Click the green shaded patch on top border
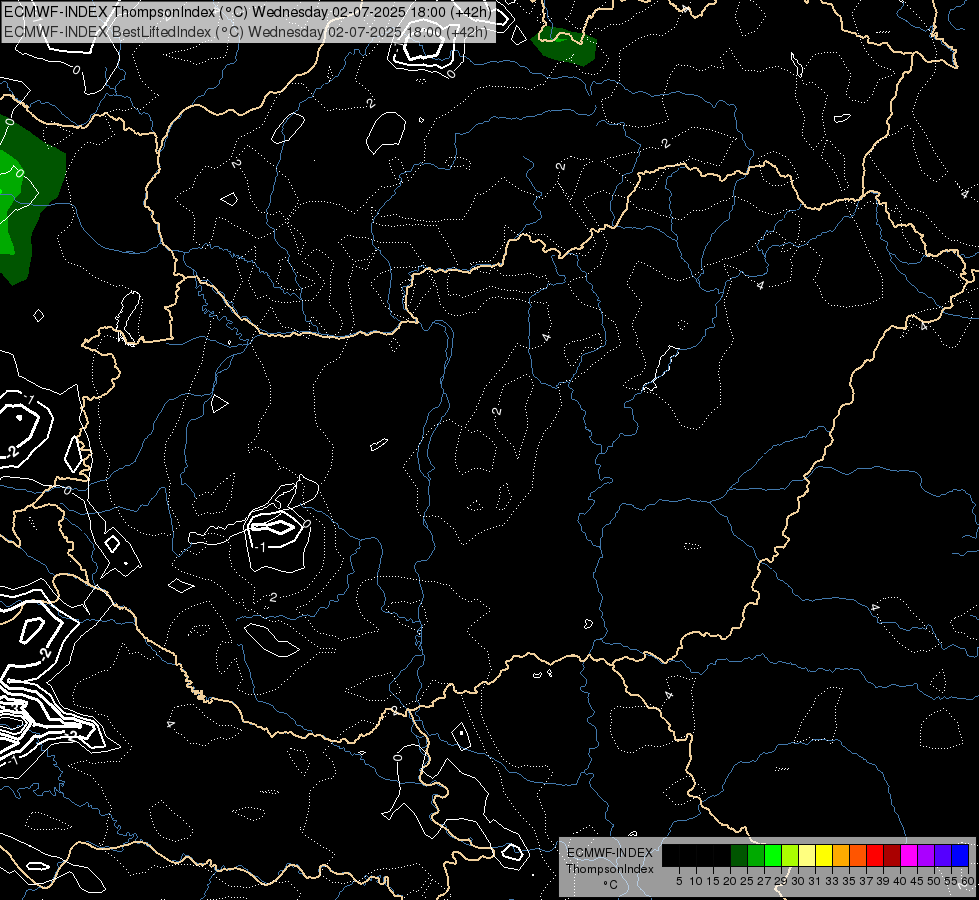979x900 pixels. 564,46
